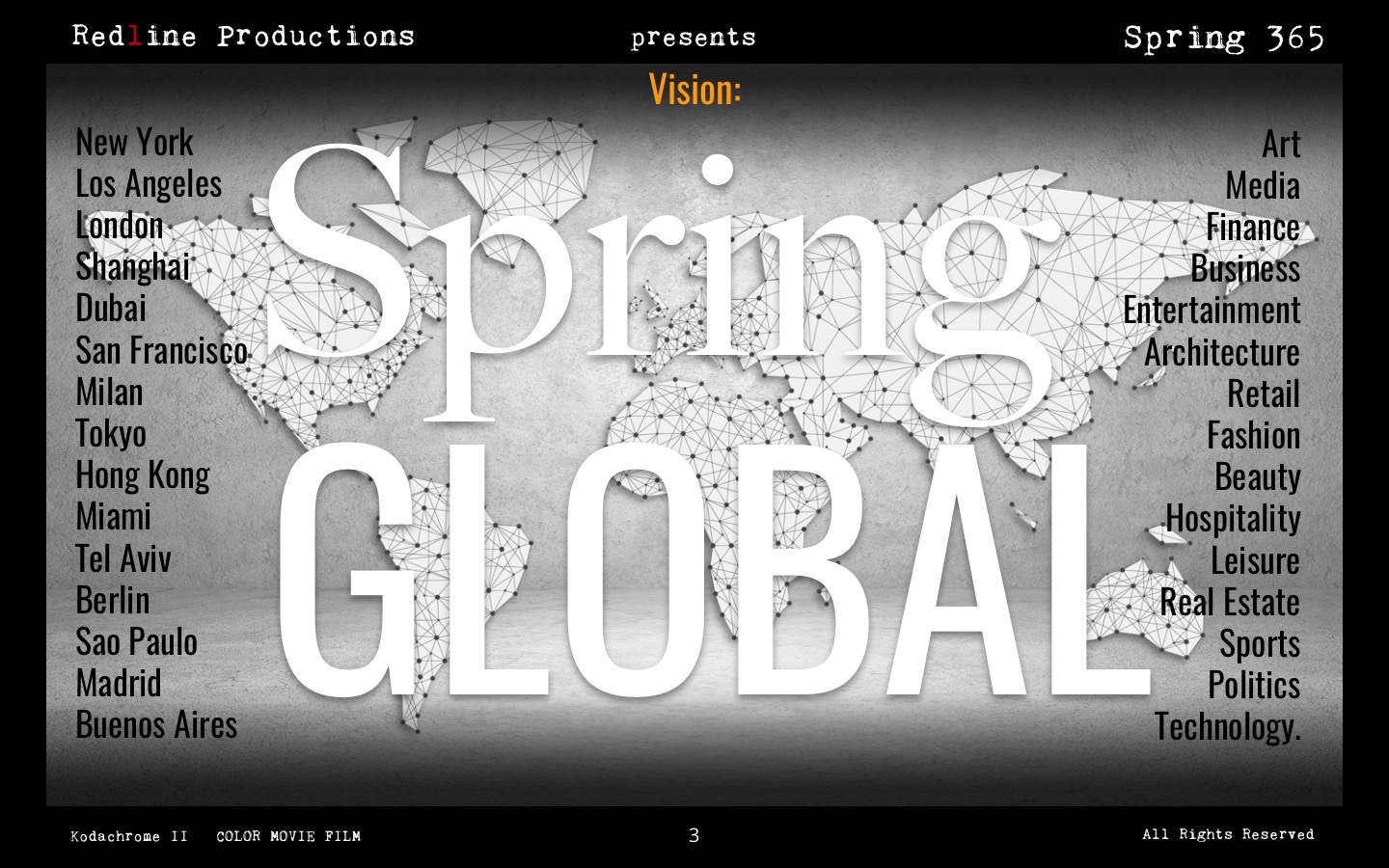Click the Art industry label
Screen dimensions: 1389x868
click(1281, 145)
